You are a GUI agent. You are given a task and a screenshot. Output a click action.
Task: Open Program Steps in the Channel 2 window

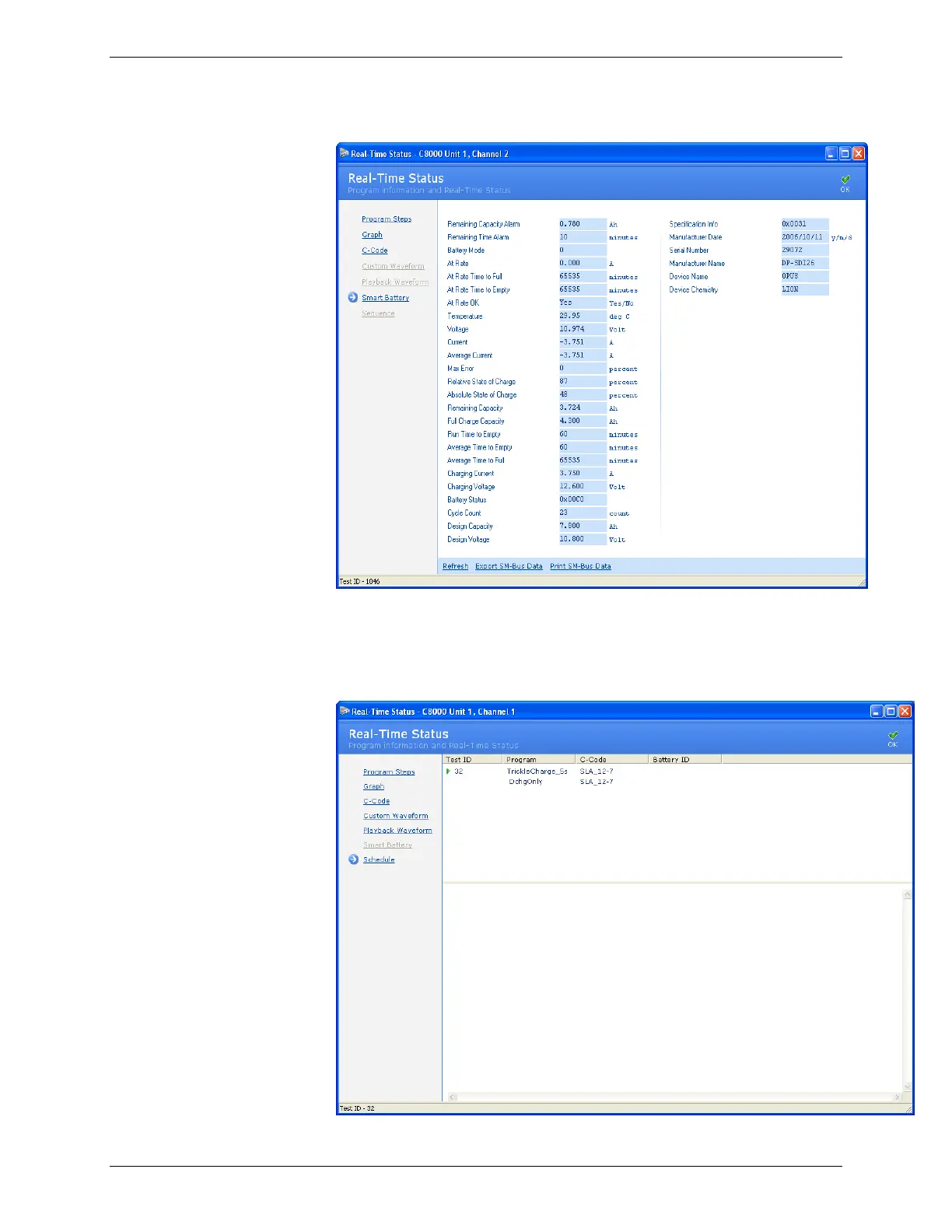(x=387, y=219)
